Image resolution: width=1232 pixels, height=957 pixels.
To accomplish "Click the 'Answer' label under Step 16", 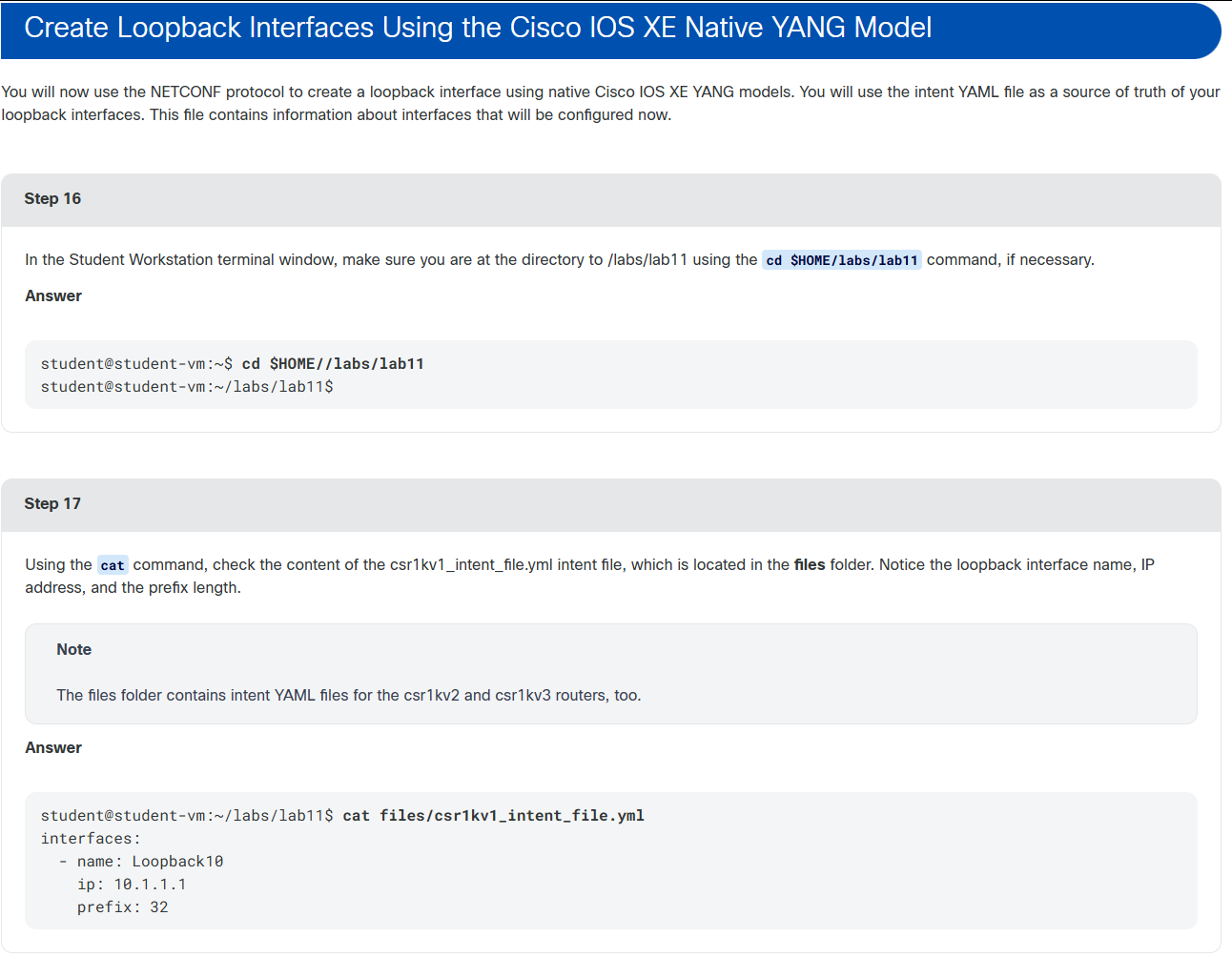I will 53,296.
